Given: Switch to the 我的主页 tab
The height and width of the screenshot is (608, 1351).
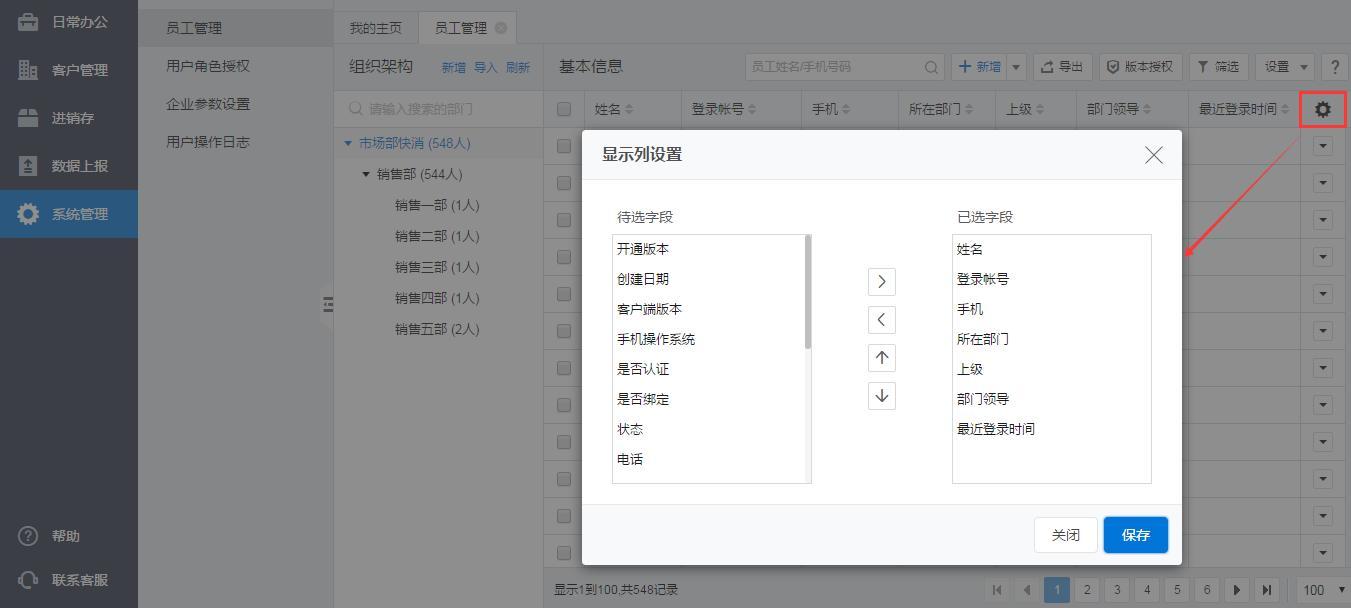Looking at the screenshot, I should (x=375, y=28).
